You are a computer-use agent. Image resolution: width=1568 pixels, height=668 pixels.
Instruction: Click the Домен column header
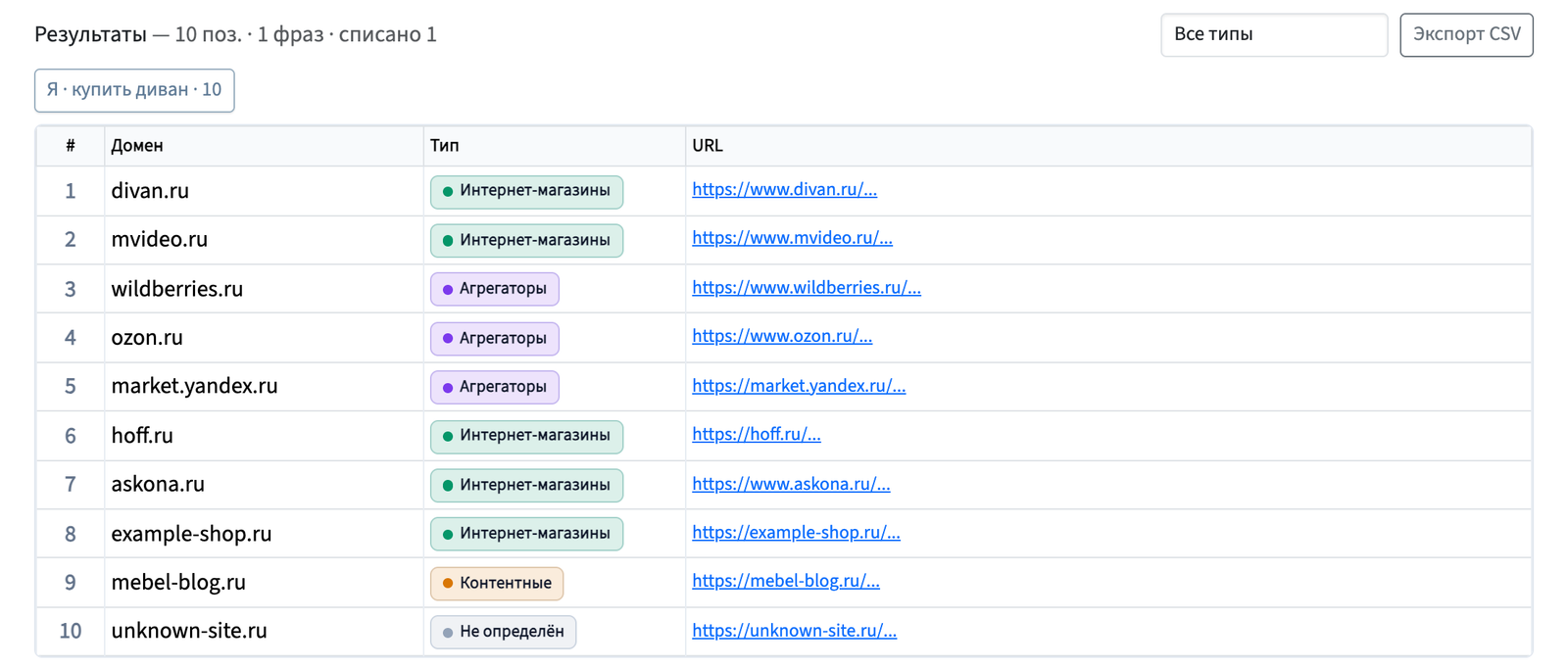pos(264,146)
